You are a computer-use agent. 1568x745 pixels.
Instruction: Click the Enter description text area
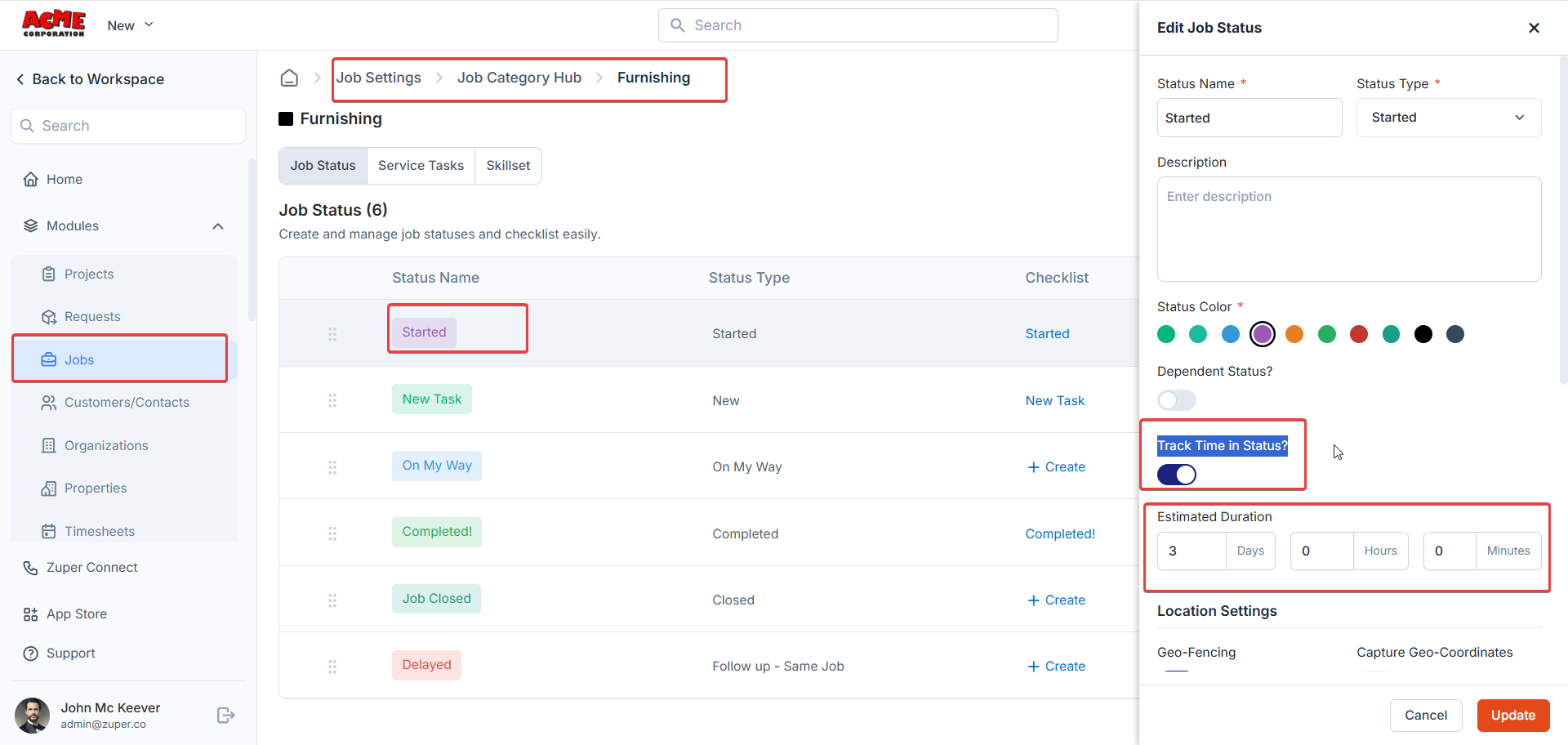(1349, 230)
